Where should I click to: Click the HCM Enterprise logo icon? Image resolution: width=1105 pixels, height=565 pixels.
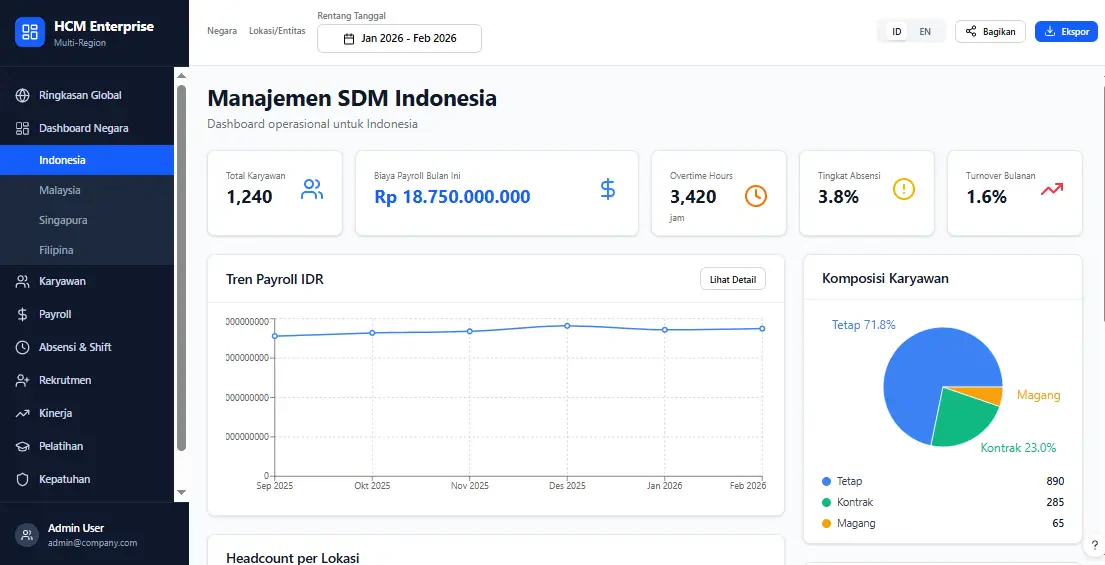click(30, 32)
